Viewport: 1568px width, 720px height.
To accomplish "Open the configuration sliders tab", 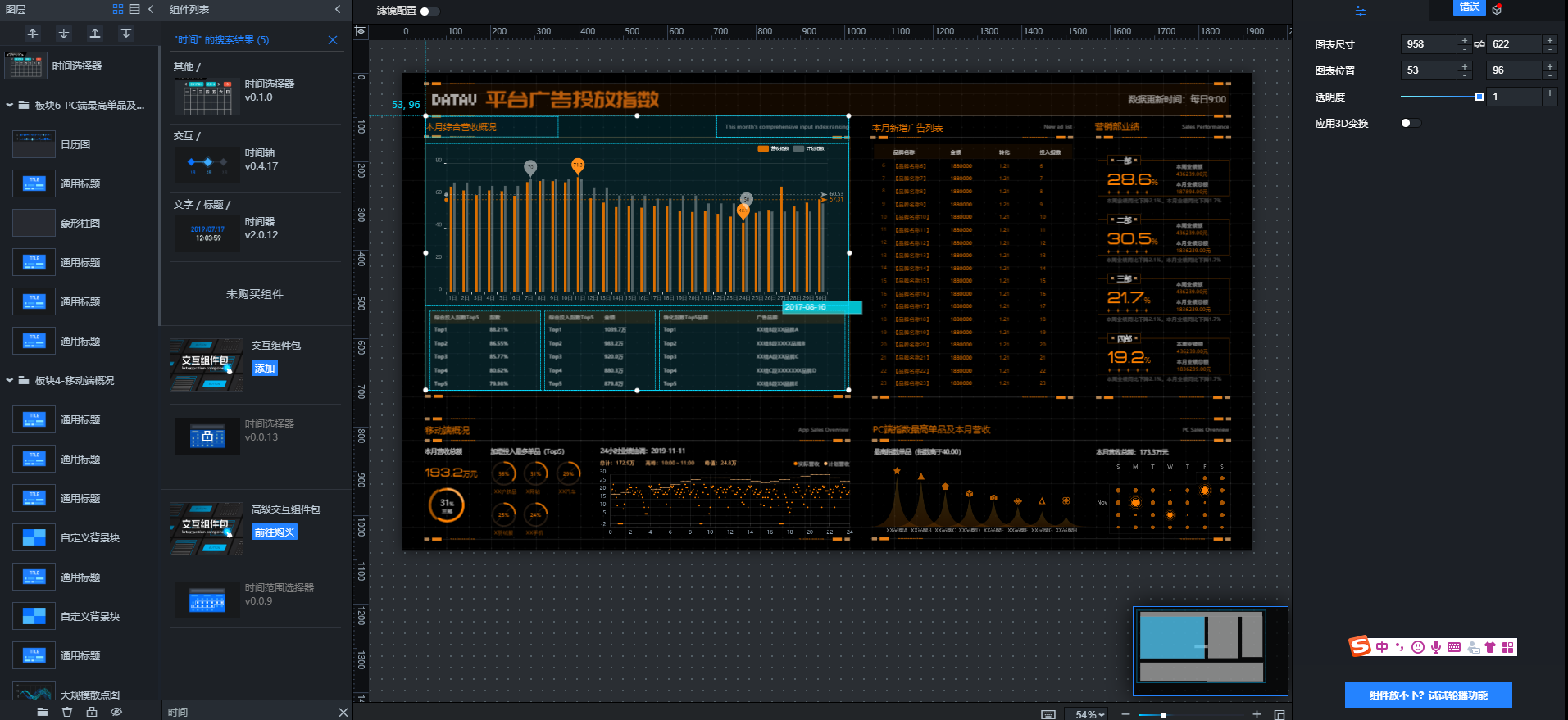I will [x=1361, y=11].
